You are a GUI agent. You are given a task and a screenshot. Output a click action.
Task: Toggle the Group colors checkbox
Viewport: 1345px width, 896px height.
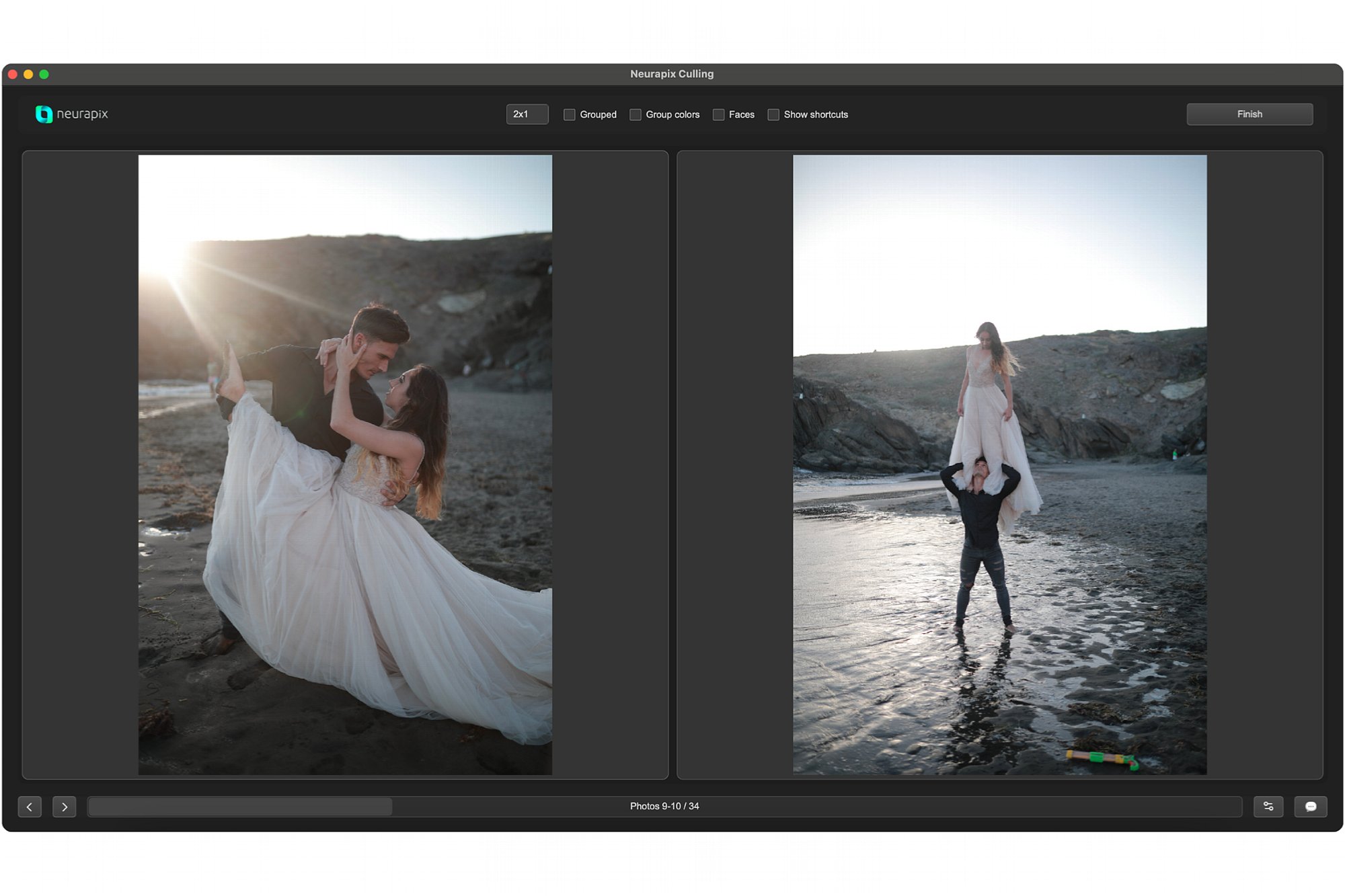[636, 115]
